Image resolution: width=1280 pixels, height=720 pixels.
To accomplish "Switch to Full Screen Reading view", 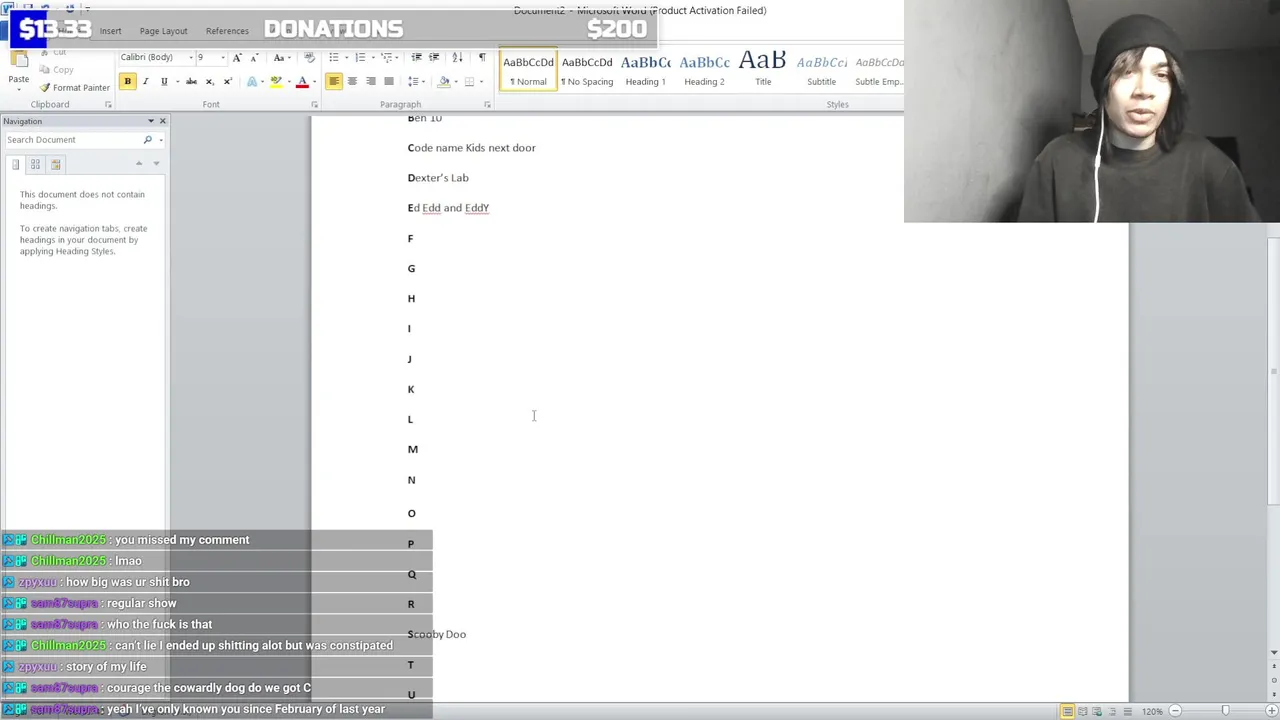I will [1083, 711].
